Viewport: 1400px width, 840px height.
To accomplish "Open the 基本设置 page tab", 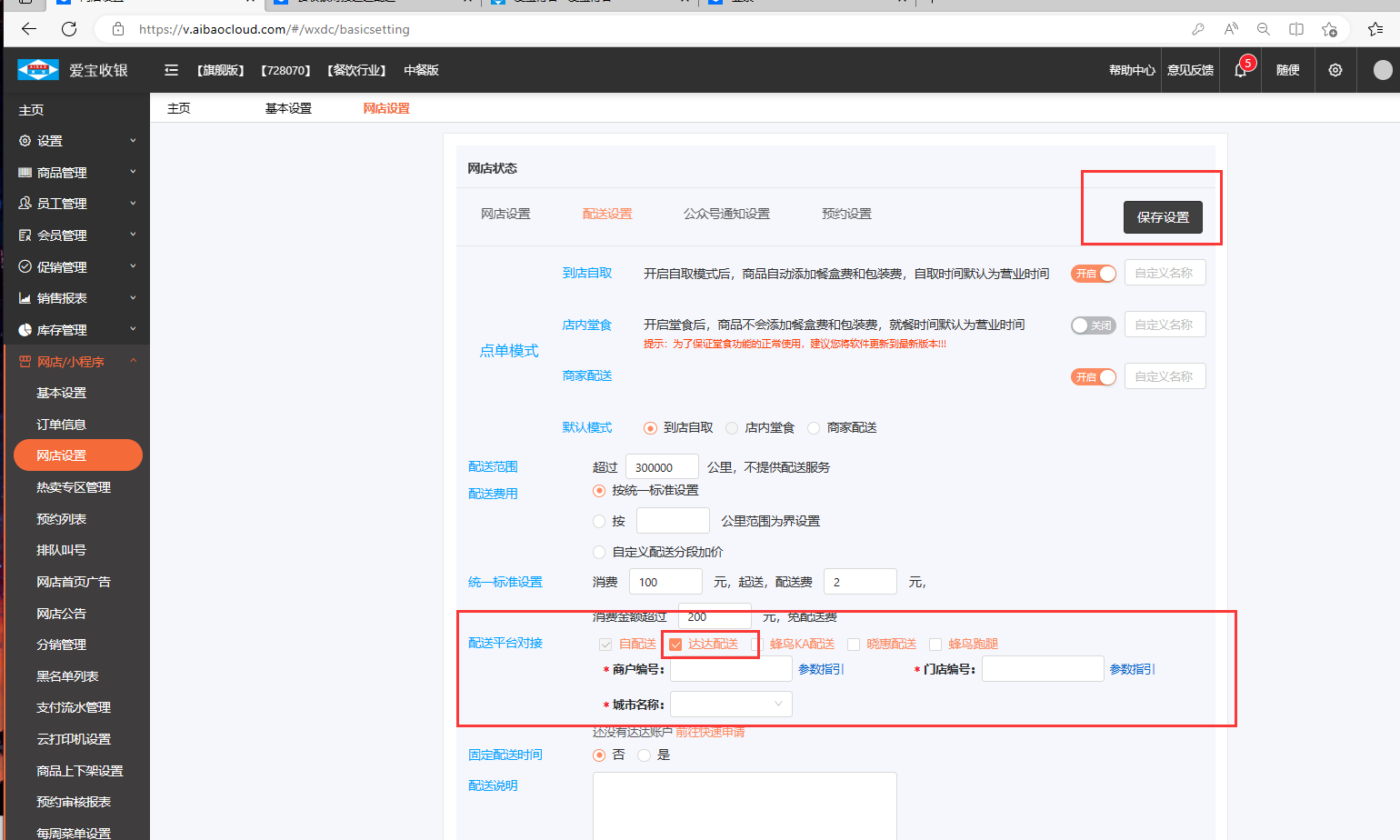I will [288, 108].
